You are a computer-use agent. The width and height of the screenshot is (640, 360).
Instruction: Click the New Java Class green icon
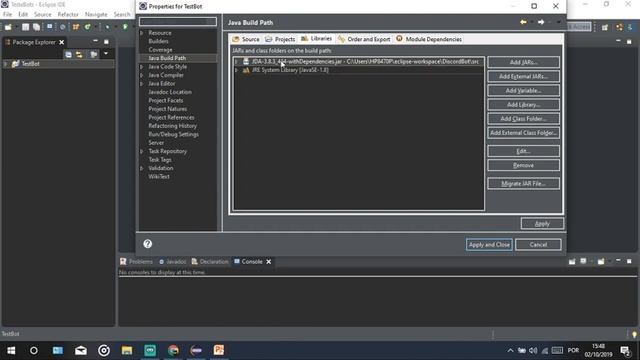click(x=87, y=27)
